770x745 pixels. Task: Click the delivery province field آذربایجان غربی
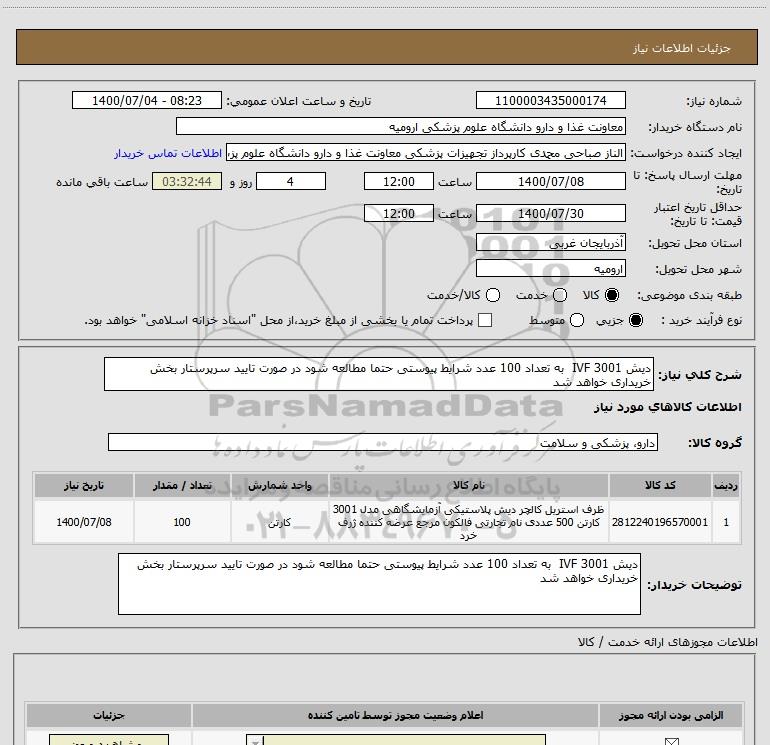550,243
